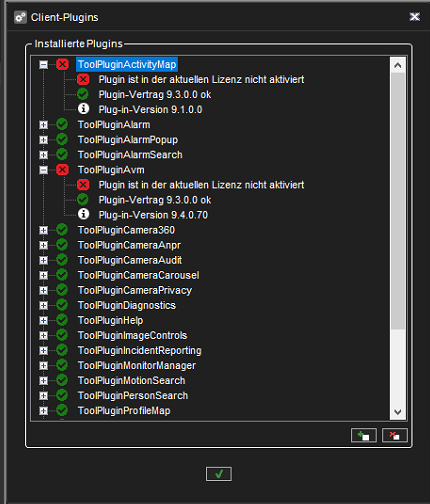Select the ToolPluginMotionSearch entry
This screenshot has width=430, height=504.
point(131,380)
